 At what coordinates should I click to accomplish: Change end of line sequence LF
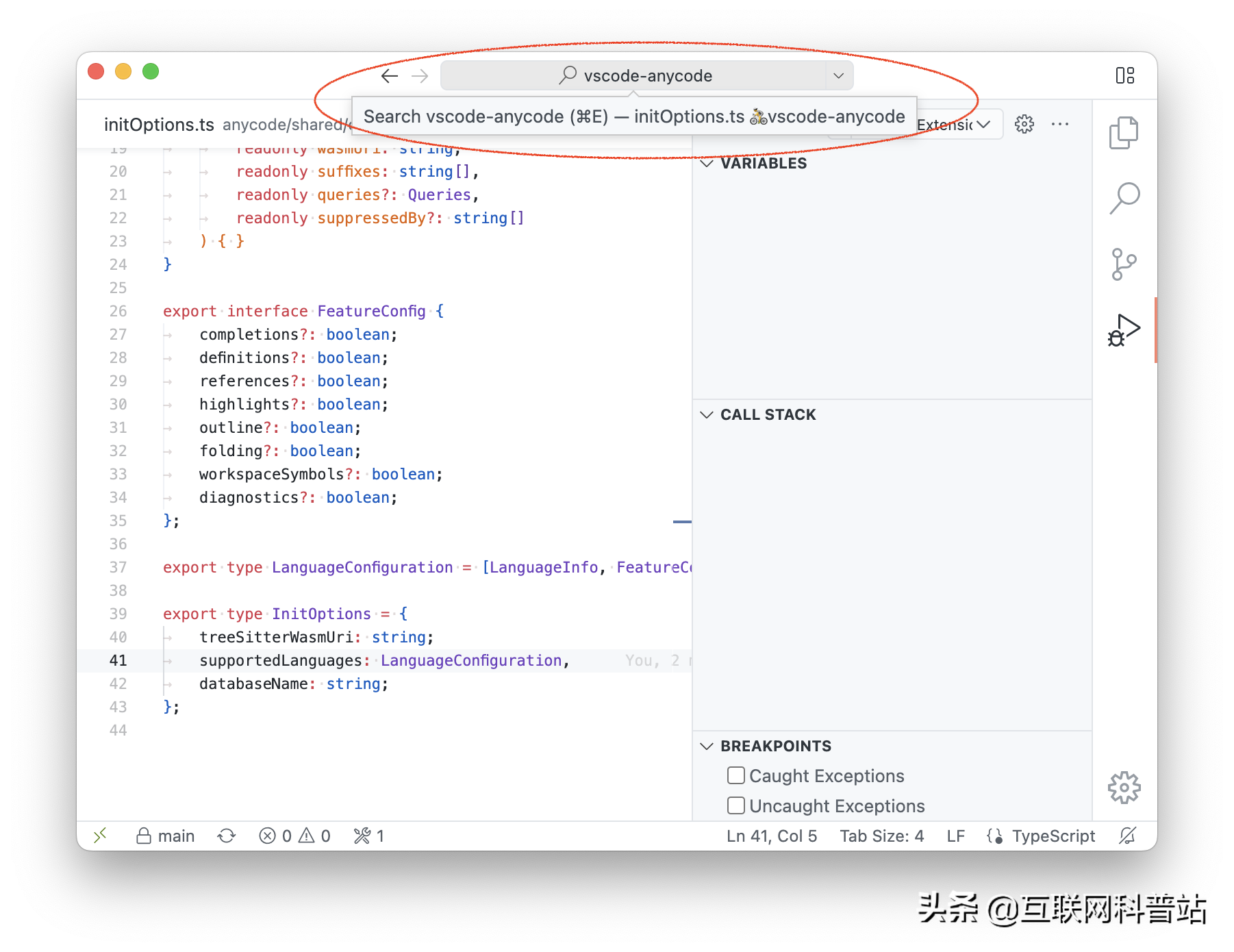click(x=956, y=836)
